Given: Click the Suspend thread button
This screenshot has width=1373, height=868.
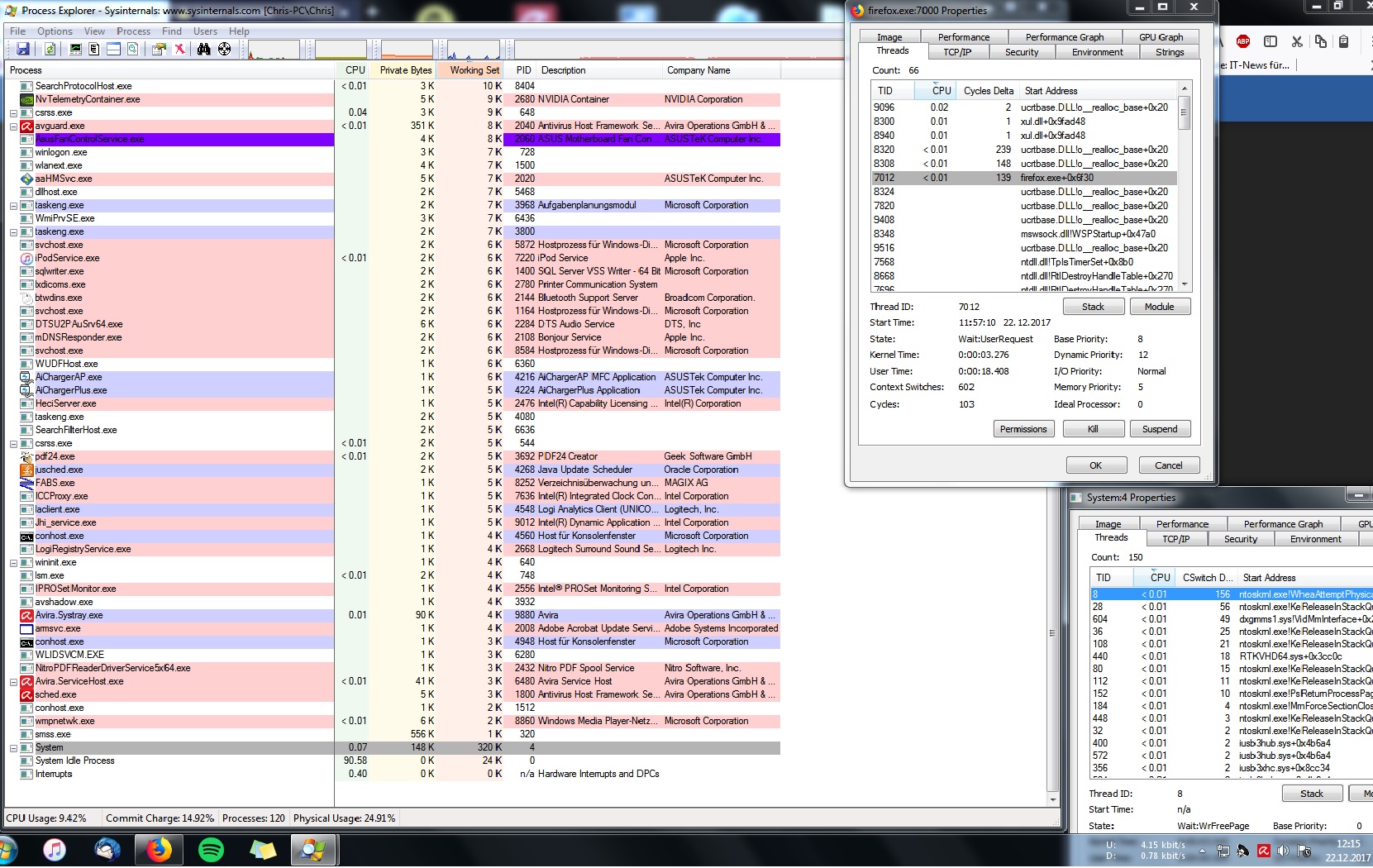Looking at the screenshot, I should coord(1160,429).
